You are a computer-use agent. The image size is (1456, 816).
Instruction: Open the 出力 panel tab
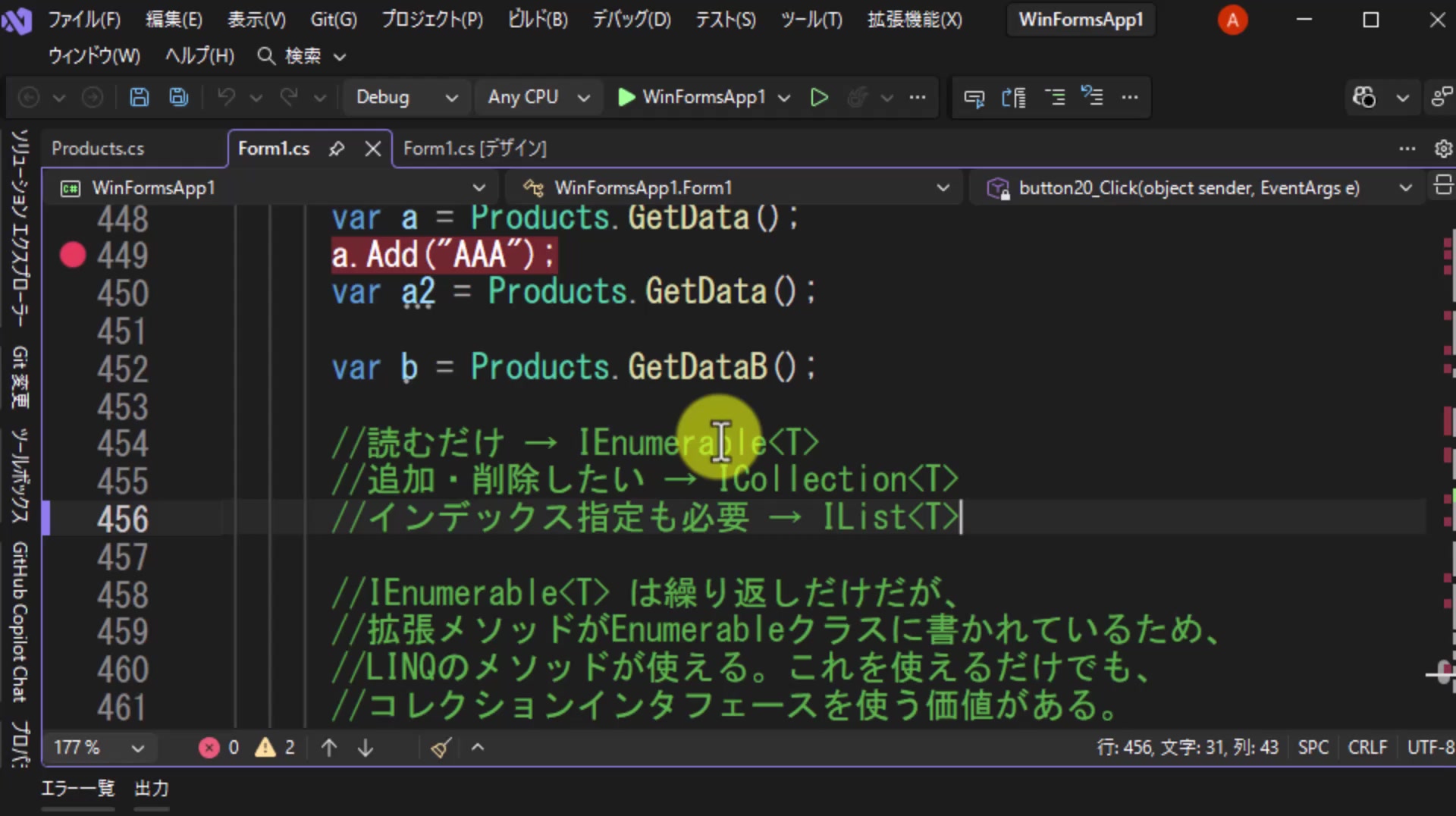click(x=152, y=789)
